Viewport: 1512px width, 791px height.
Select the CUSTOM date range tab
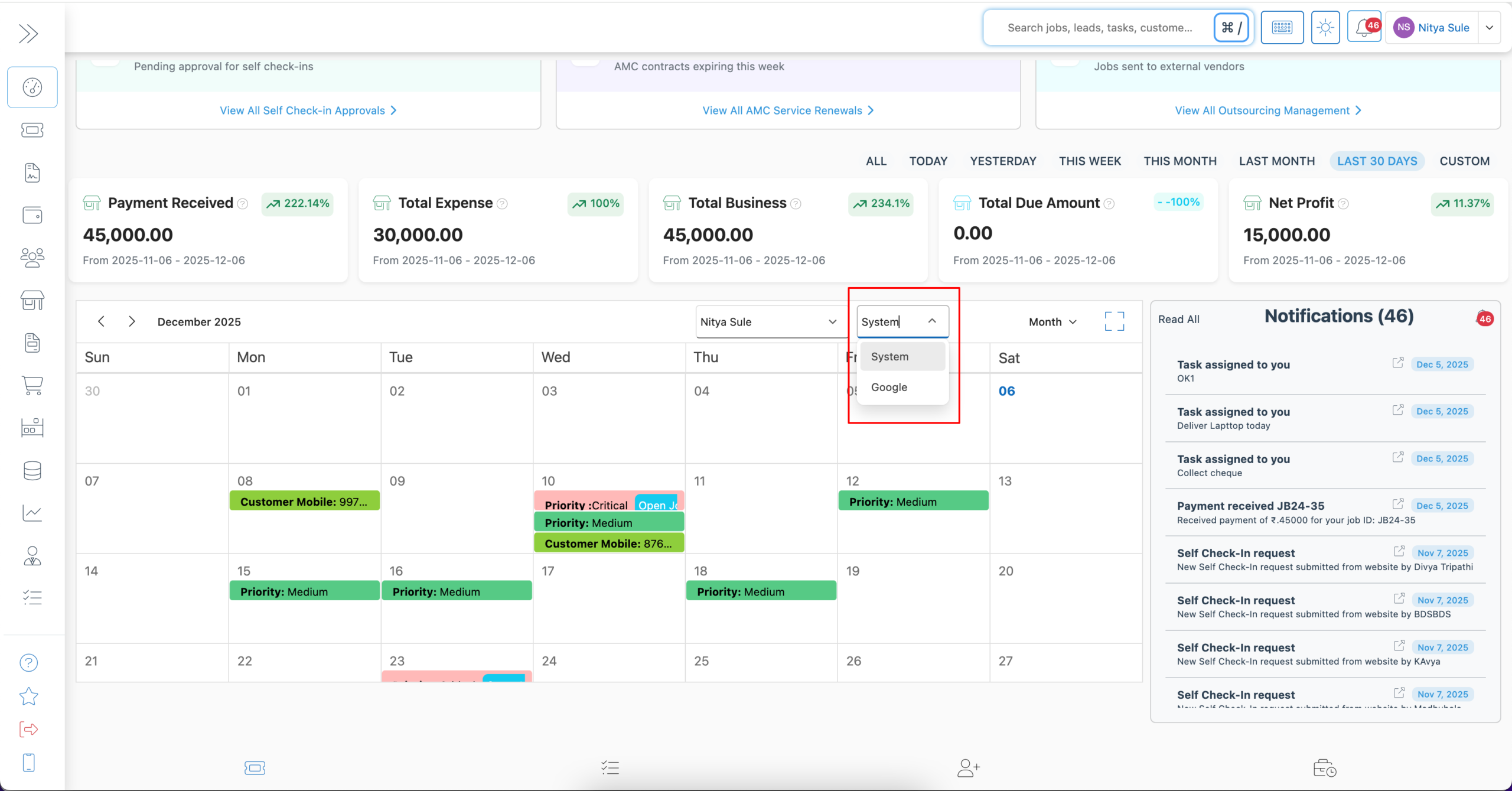(1465, 161)
